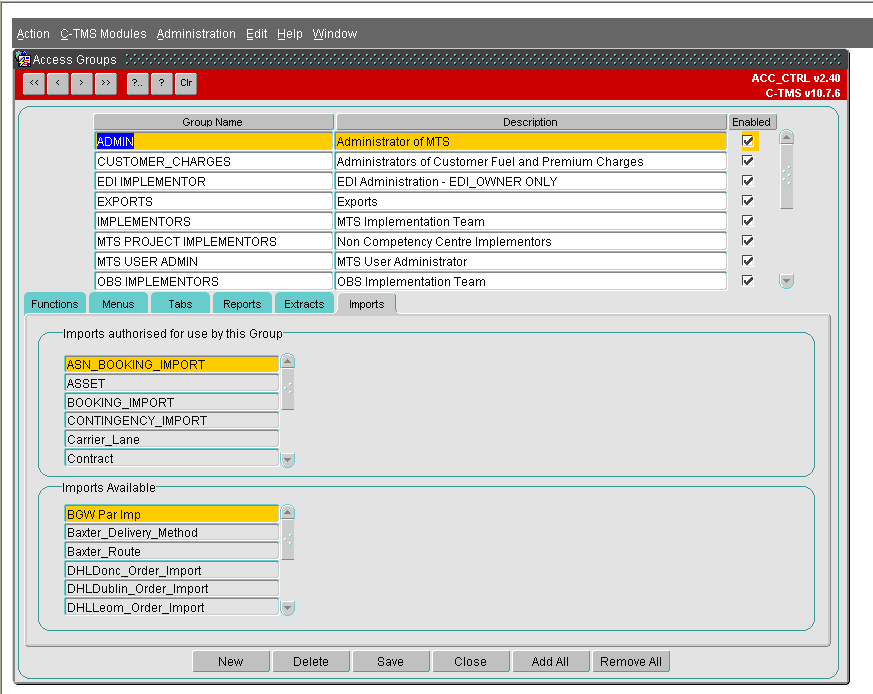
Task: Click the Save button
Action: 390,662
